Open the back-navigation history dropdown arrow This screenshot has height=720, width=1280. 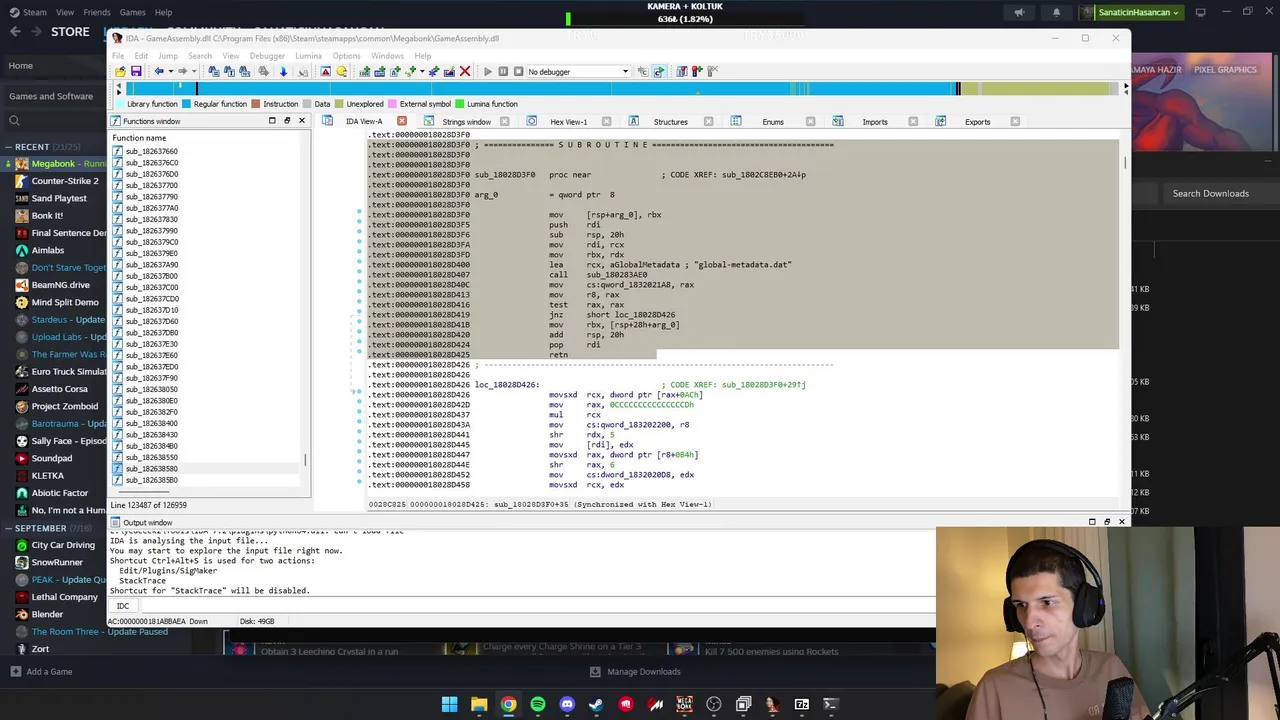tap(170, 71)
